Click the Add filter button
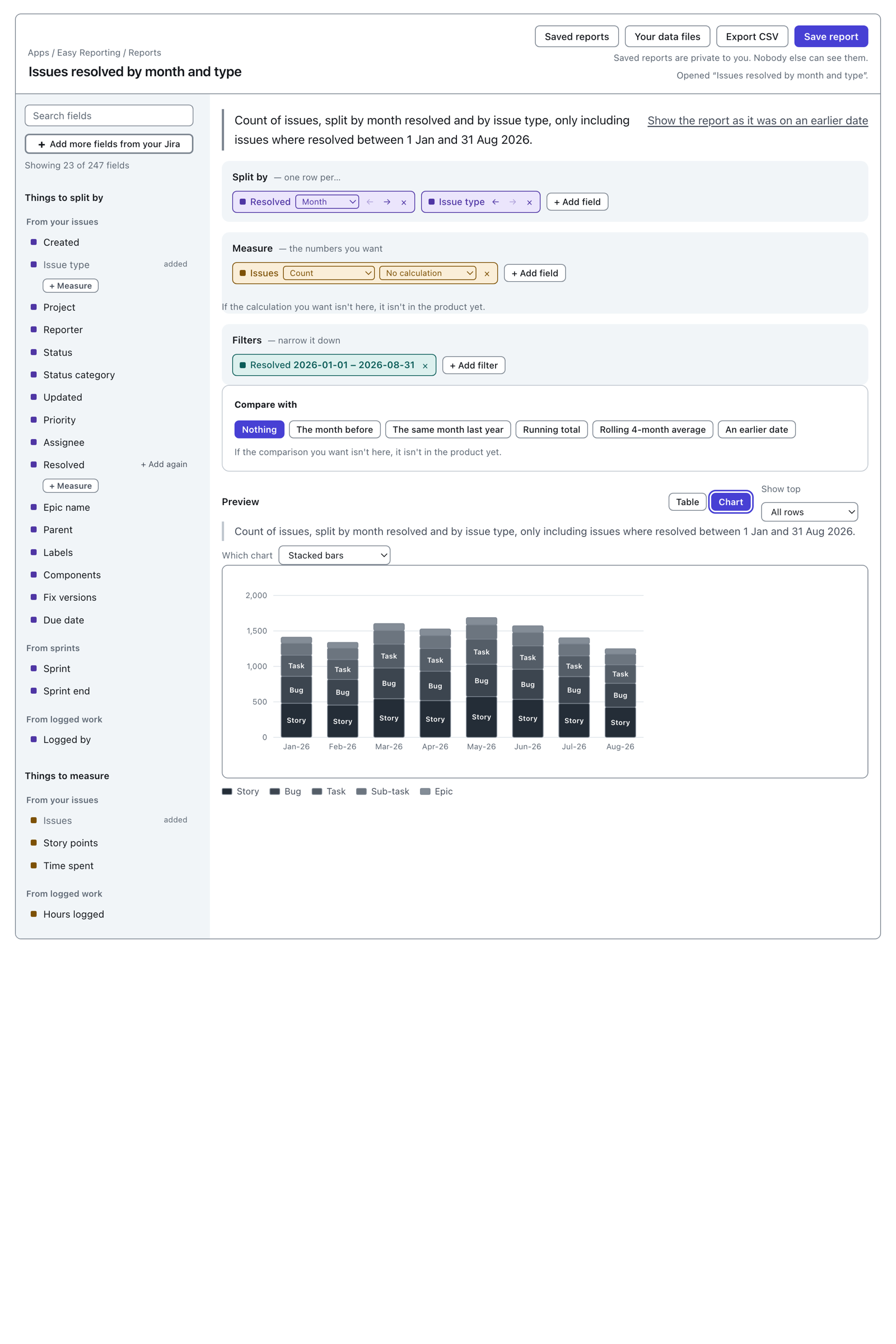This screenshot has width=896, height=1344. (474, 365)
